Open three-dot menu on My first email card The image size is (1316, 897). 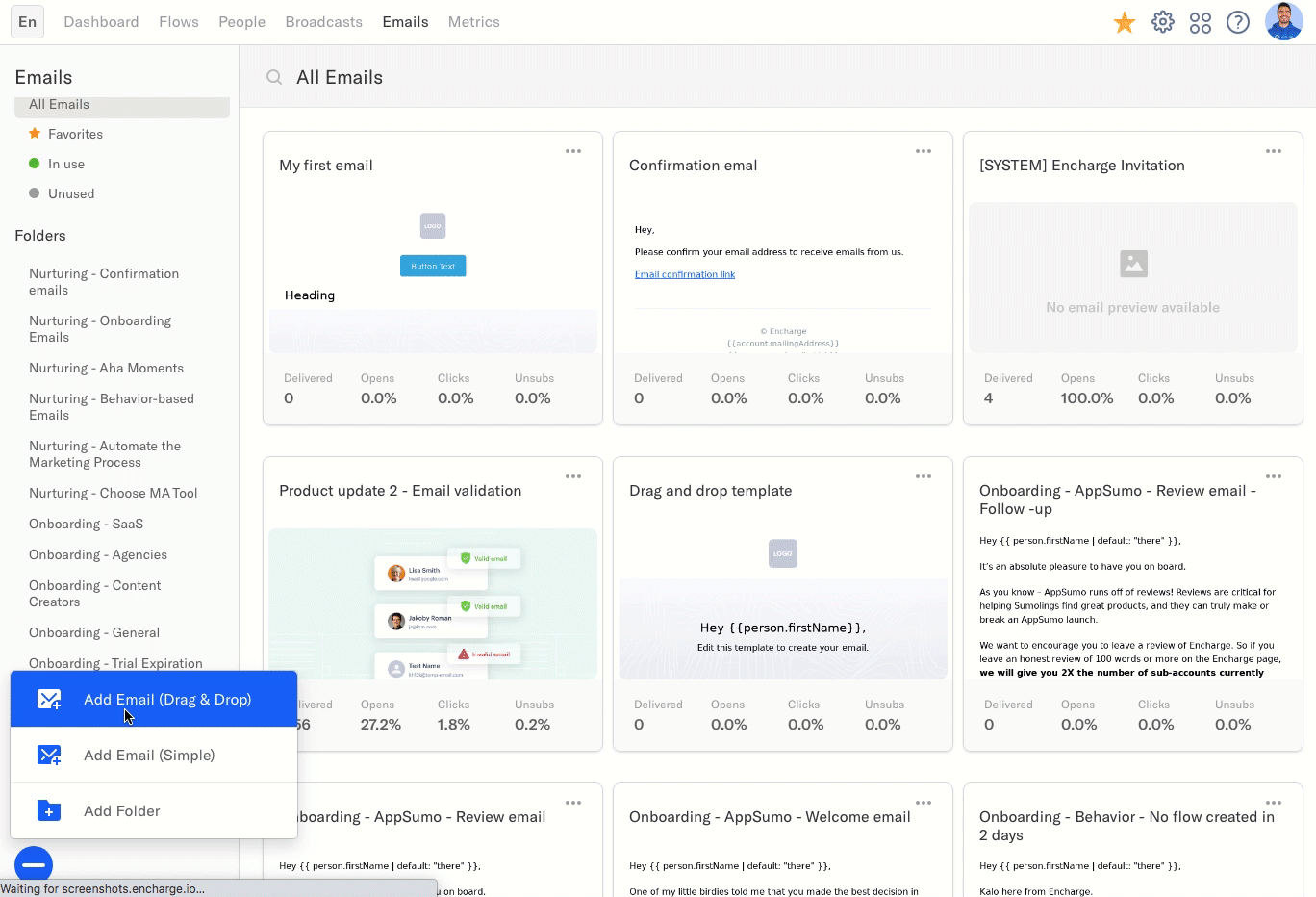(x=573, y=151)
